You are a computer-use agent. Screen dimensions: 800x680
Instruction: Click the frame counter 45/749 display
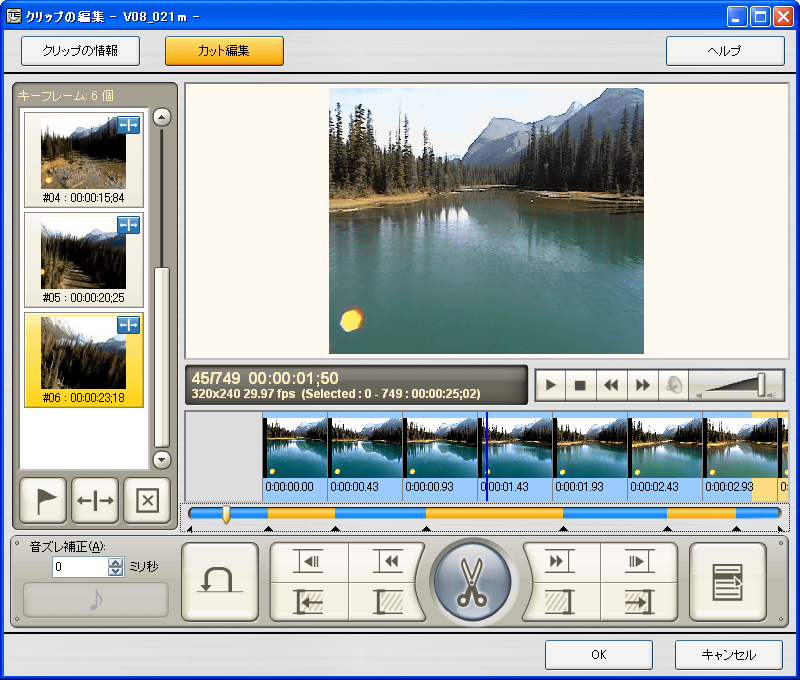pyautogui.click(x=216, y=378)
